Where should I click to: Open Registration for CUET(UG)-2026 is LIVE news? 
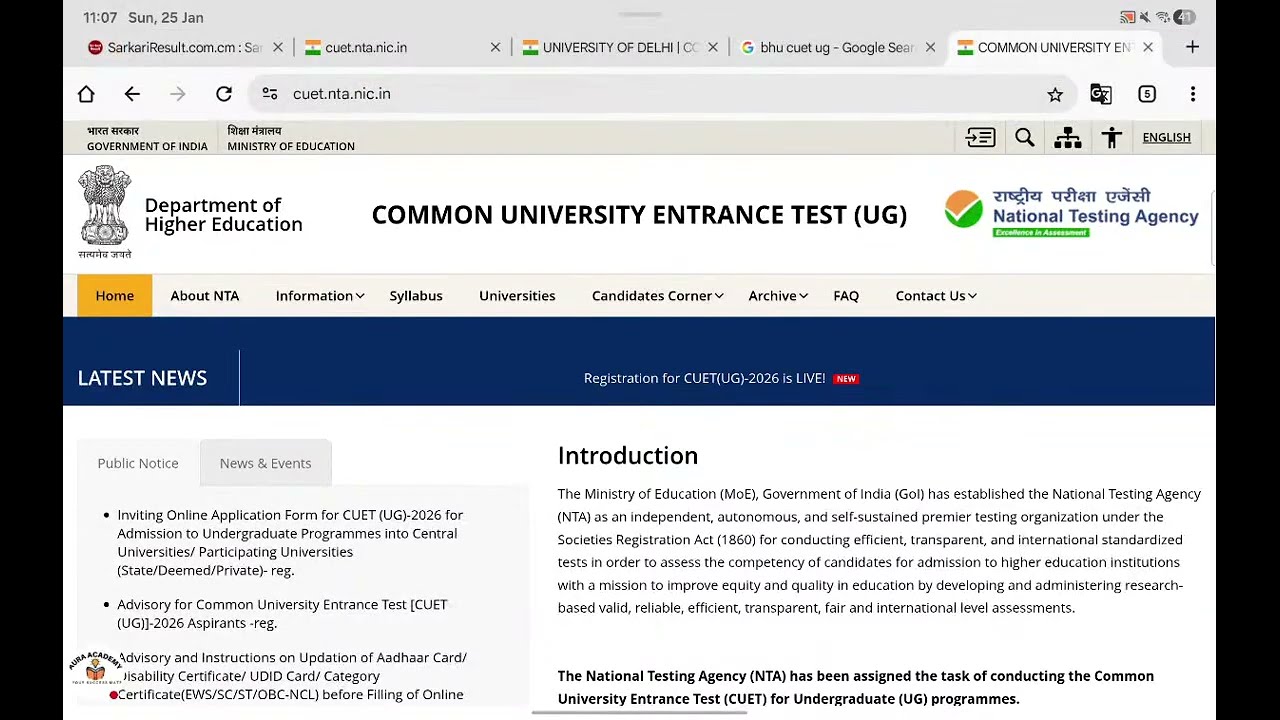tap(705, 378)
